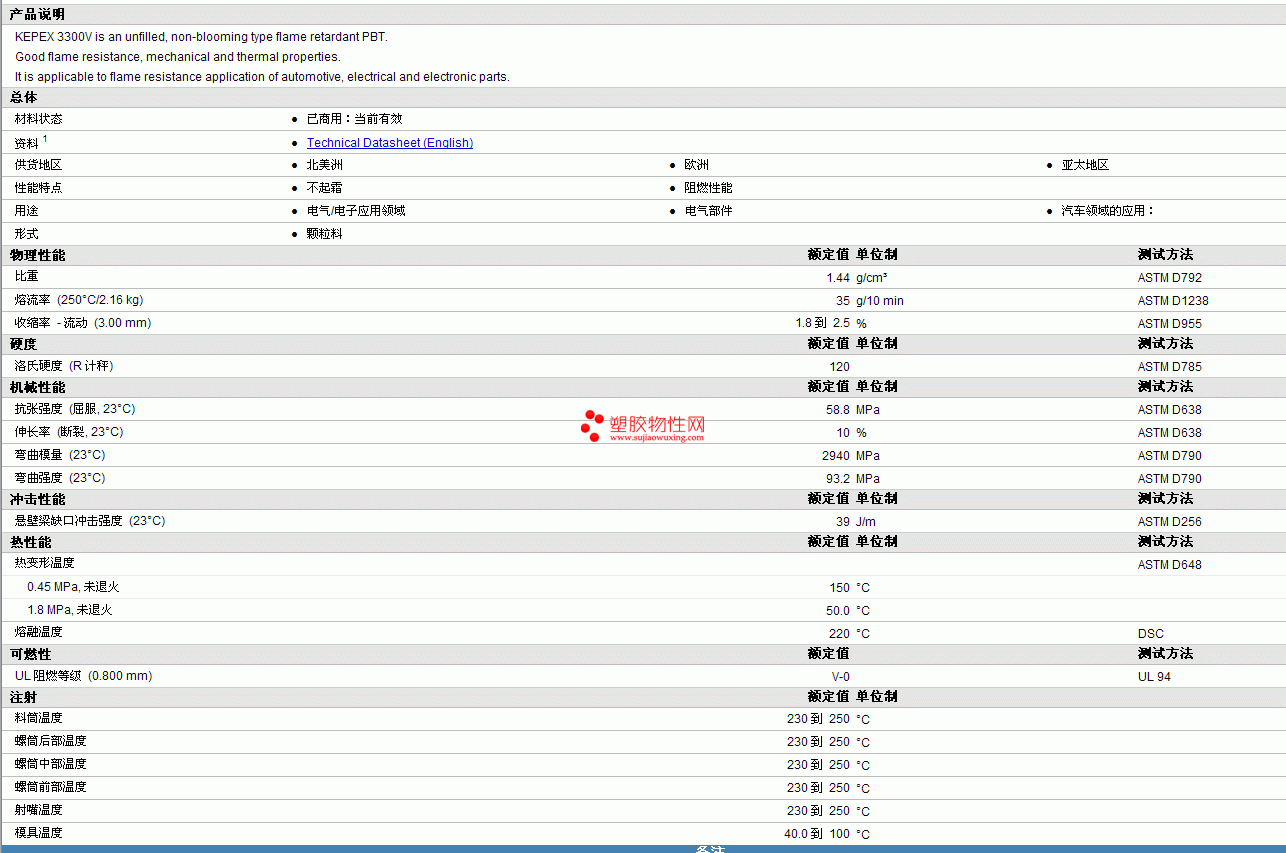This screenshot has width=1286, height=853.
Task: Select the 螺筒中部温度 row label
Action: pos(50,764)
